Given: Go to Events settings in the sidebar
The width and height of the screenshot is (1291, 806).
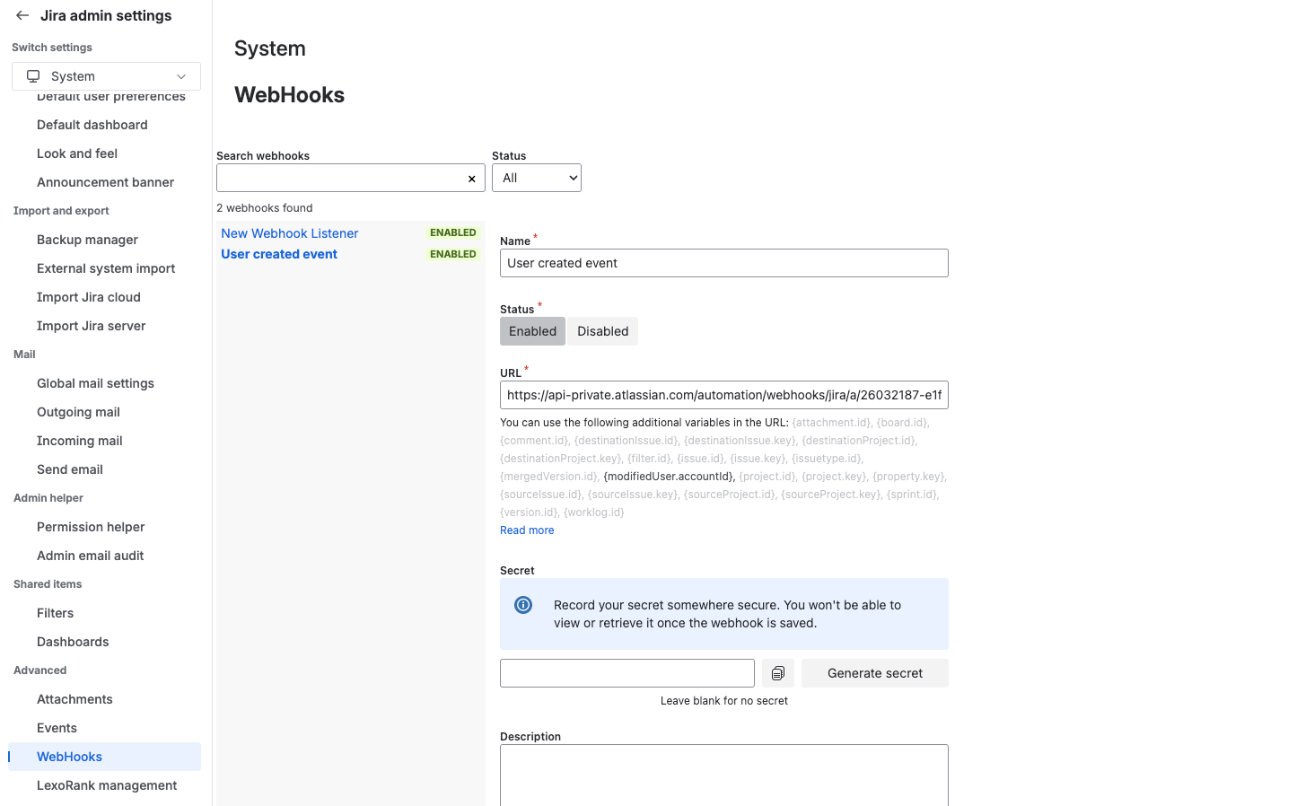Looking at the screenshot, I should tap(56, 727).
